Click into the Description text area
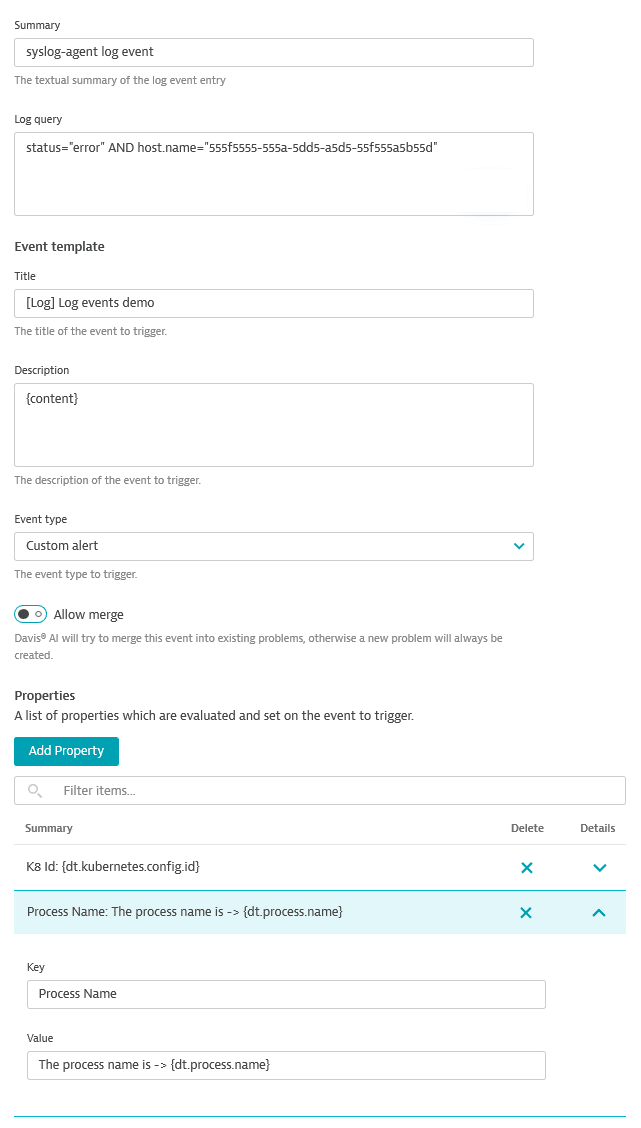Screen dimensions: 641x1128 coord(273,424)
